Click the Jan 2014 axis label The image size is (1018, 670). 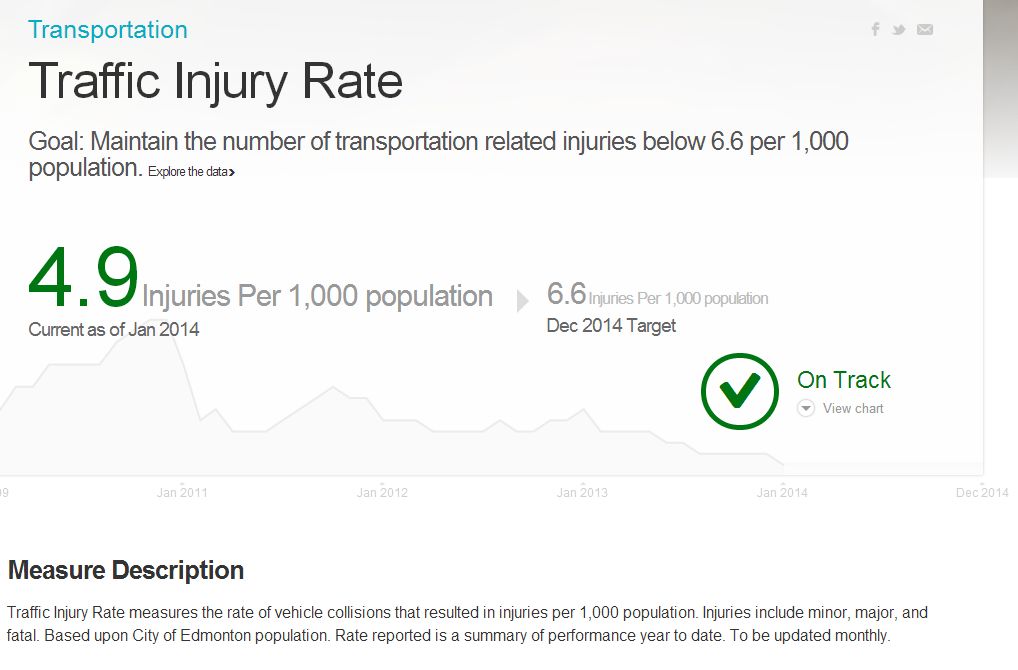coord(781,492)
